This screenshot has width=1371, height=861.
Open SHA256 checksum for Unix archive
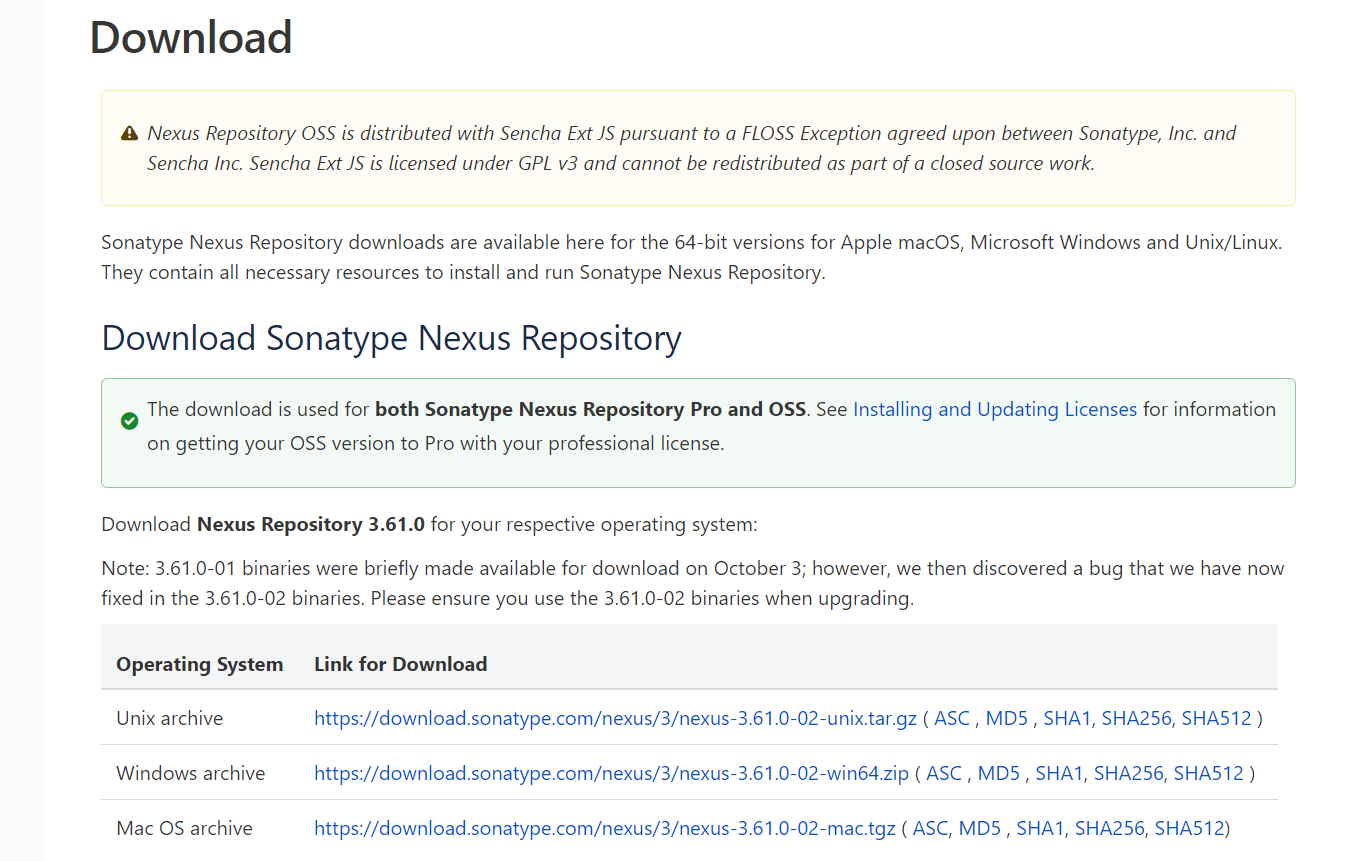coord(1136,718)
